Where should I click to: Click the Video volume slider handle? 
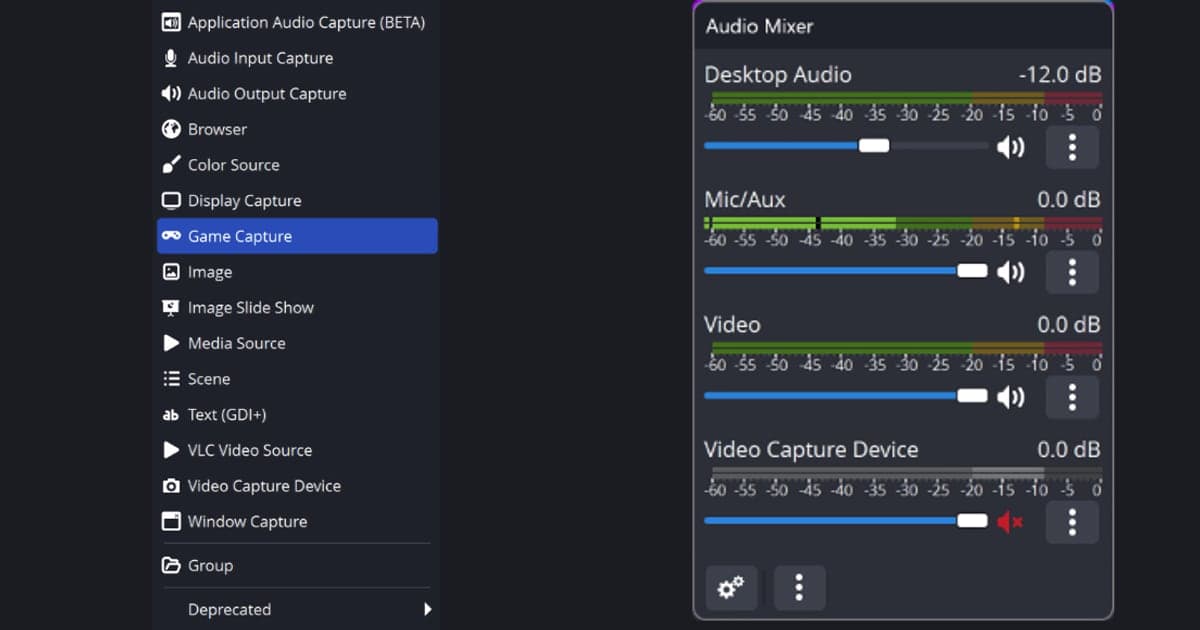click(972, 396)
